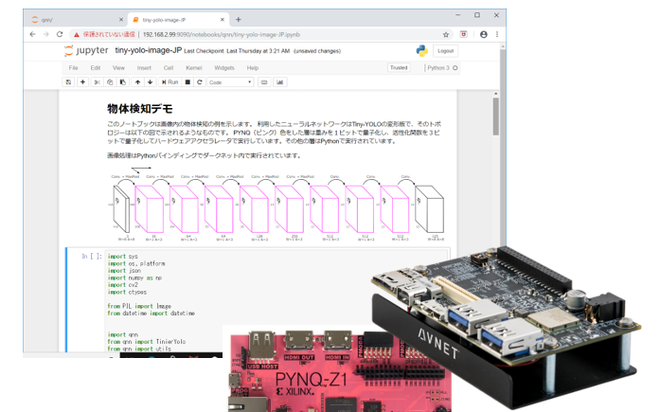Viewport: 660px width, 412px height.
Task: Run the selected cell
Action: click(170, 82)
